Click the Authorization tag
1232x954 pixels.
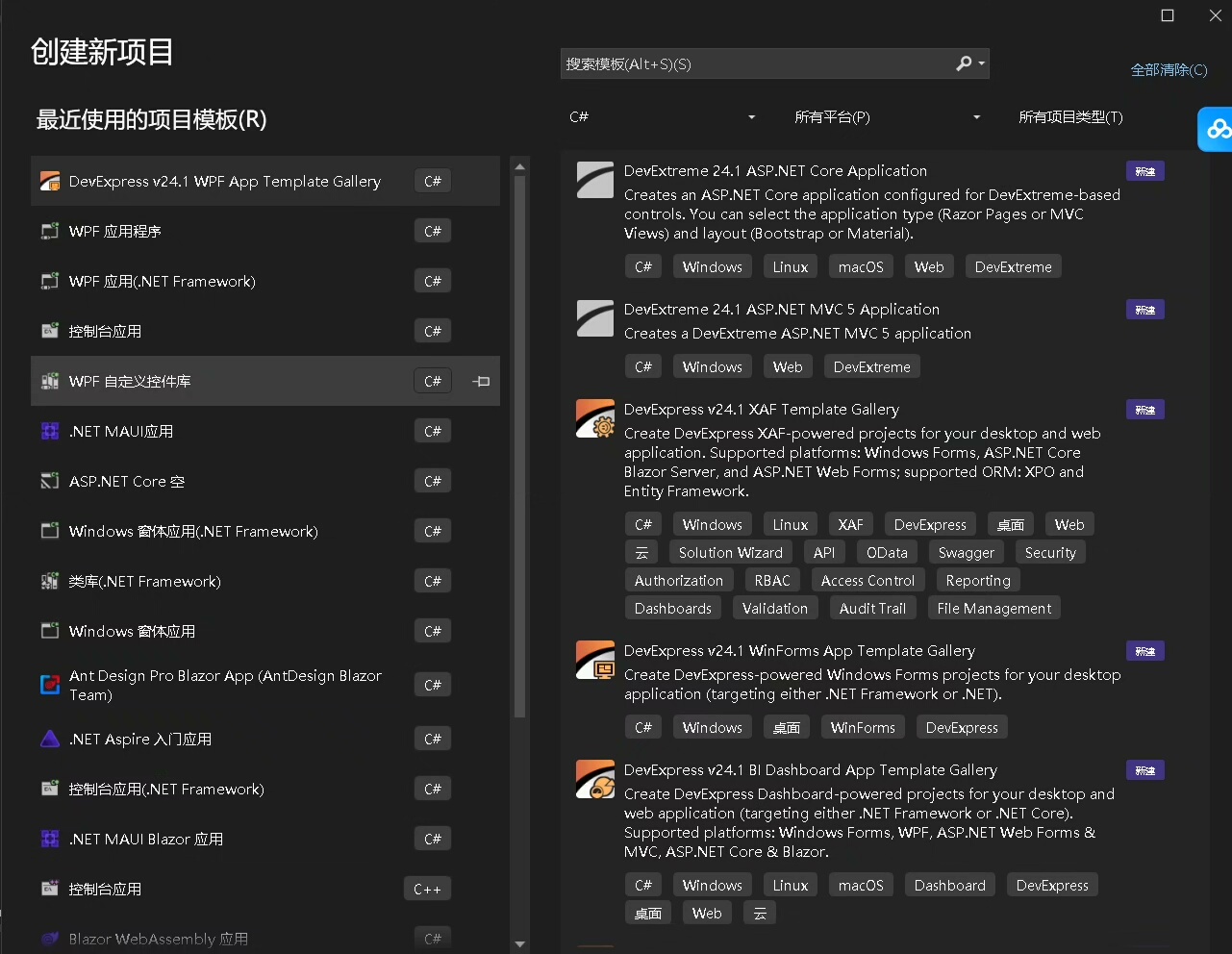click(679, 581)
